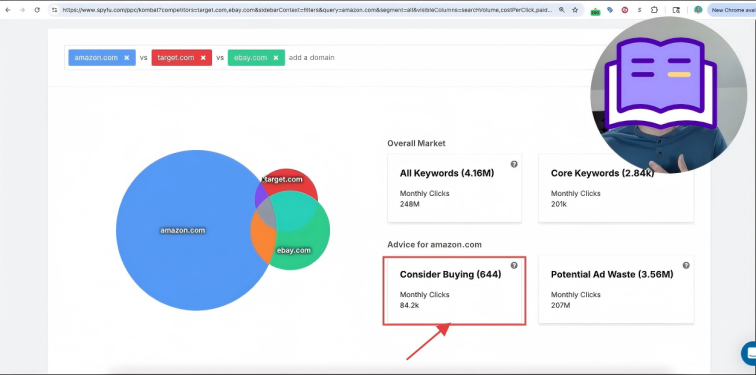
Task: Click the 84.2k monthly clicks value
Action: (409, 306)
